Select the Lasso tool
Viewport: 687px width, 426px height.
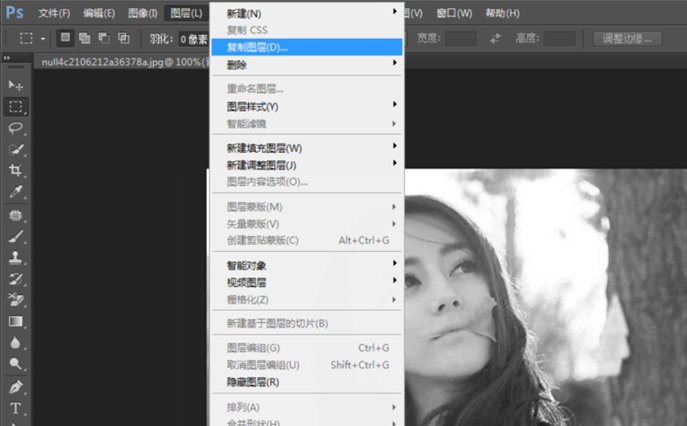pos(16,128)
